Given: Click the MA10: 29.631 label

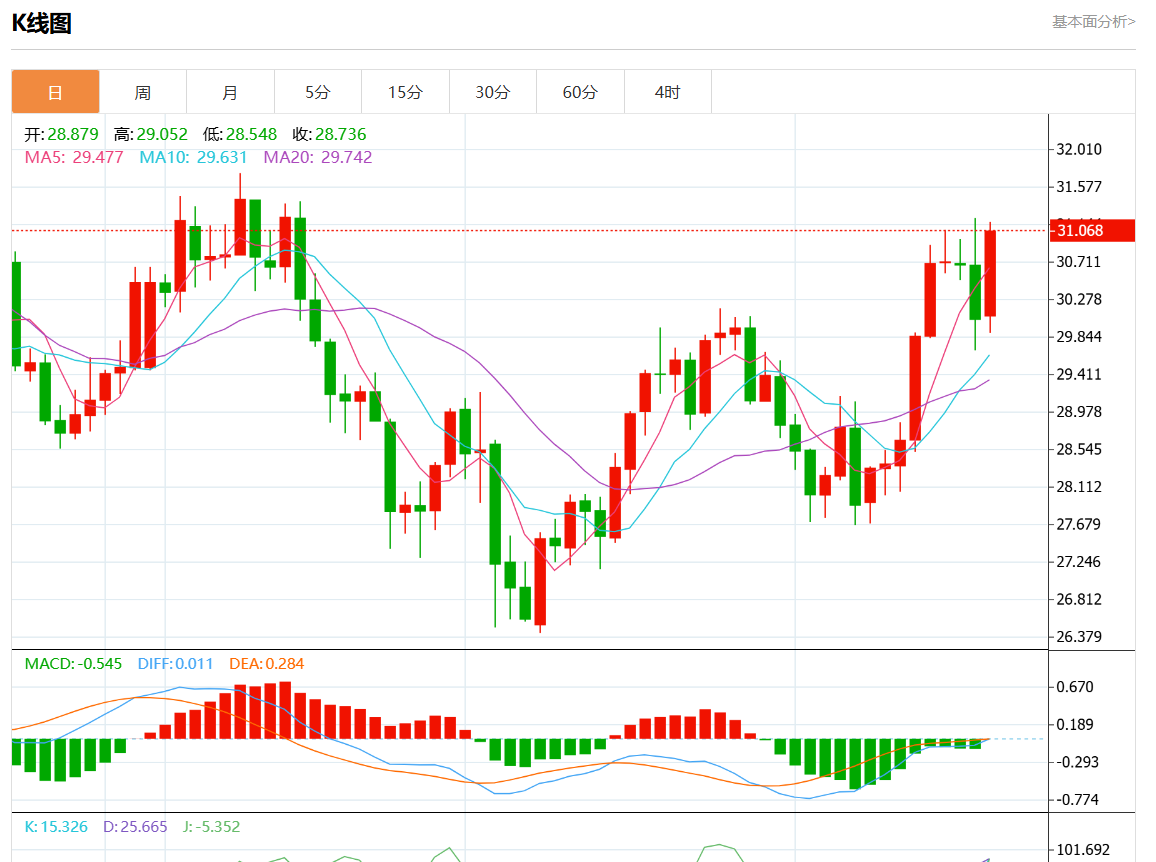Looking at the screenshot, I should click(193, 157).
